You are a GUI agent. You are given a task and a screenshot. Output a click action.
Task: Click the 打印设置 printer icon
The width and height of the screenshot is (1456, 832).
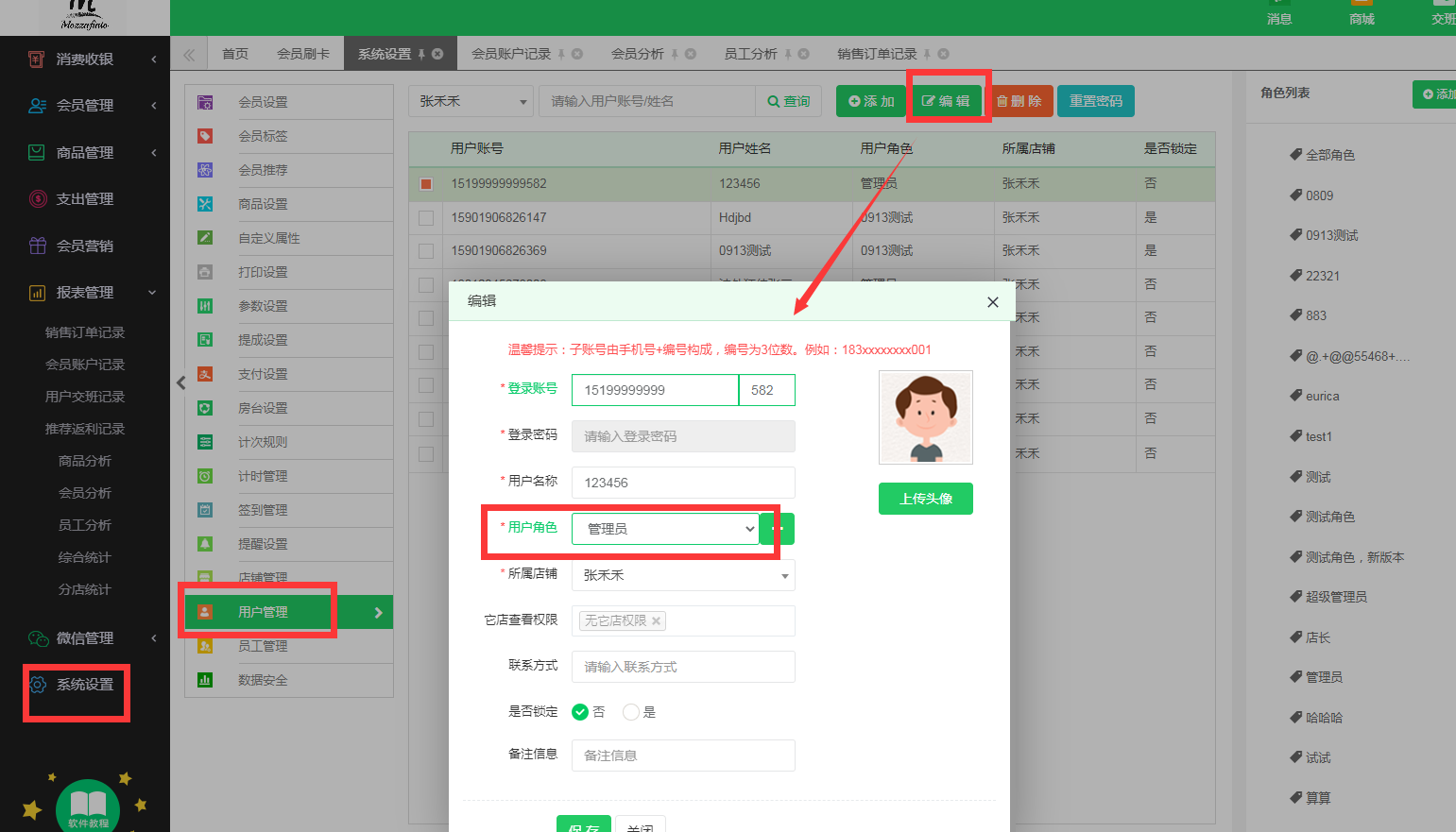[205, 272]
